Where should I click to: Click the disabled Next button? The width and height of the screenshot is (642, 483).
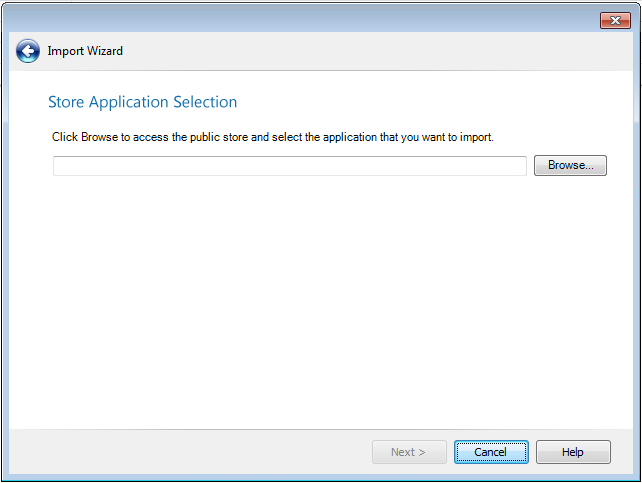pos(408,452)
